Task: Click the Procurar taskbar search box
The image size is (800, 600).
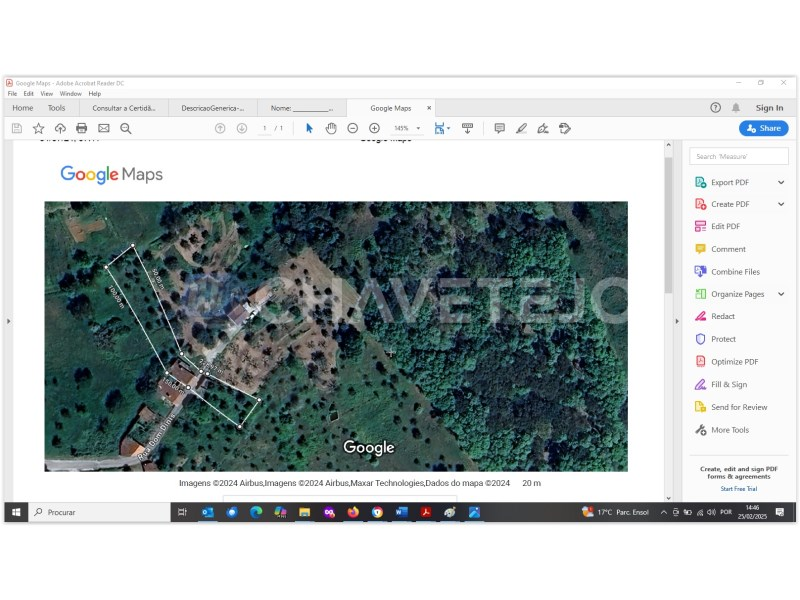Action: click(x=99, y=512)
